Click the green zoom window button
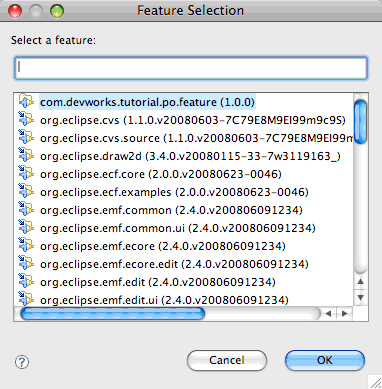Screen dimensions: 382x389 57,11
